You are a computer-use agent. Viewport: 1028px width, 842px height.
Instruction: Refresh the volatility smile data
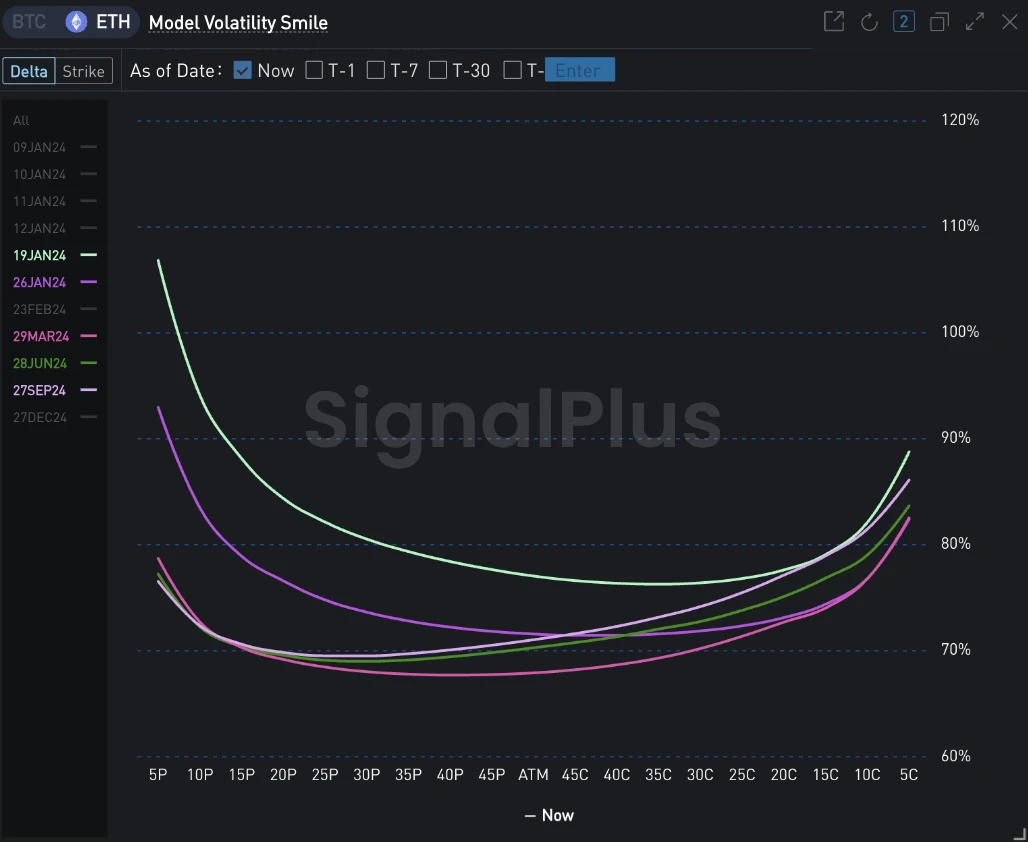pos(869,22)
